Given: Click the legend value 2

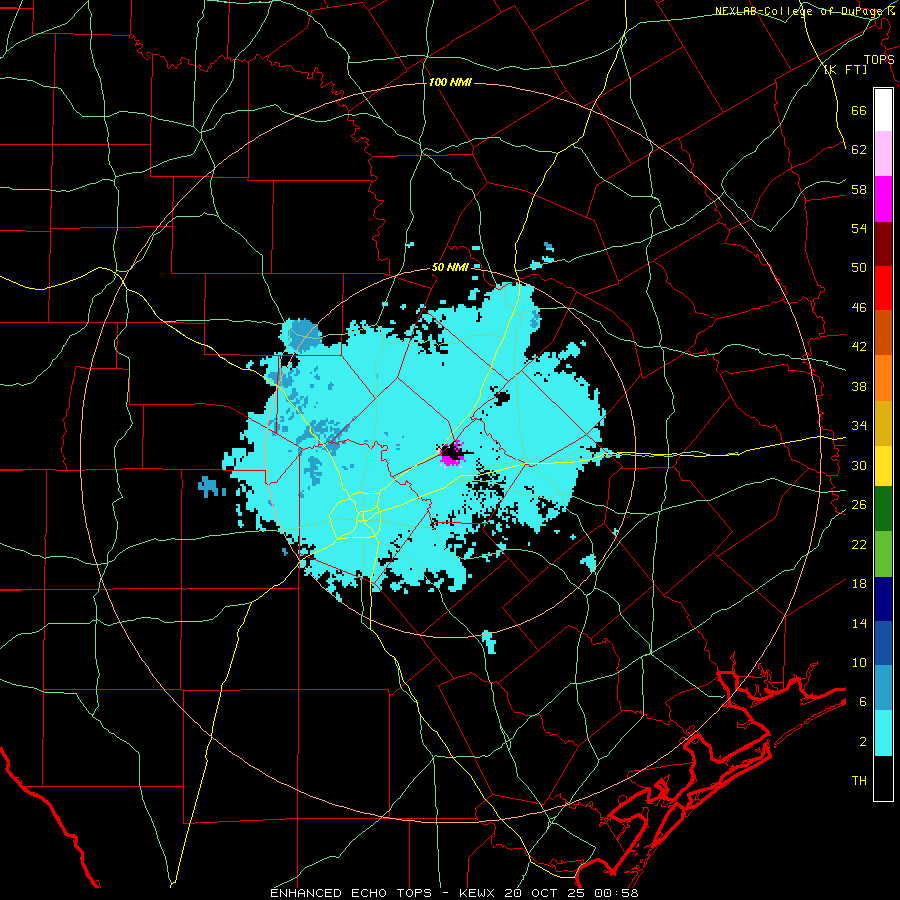Looking at the screenshot, I should (x=862, y=741).
